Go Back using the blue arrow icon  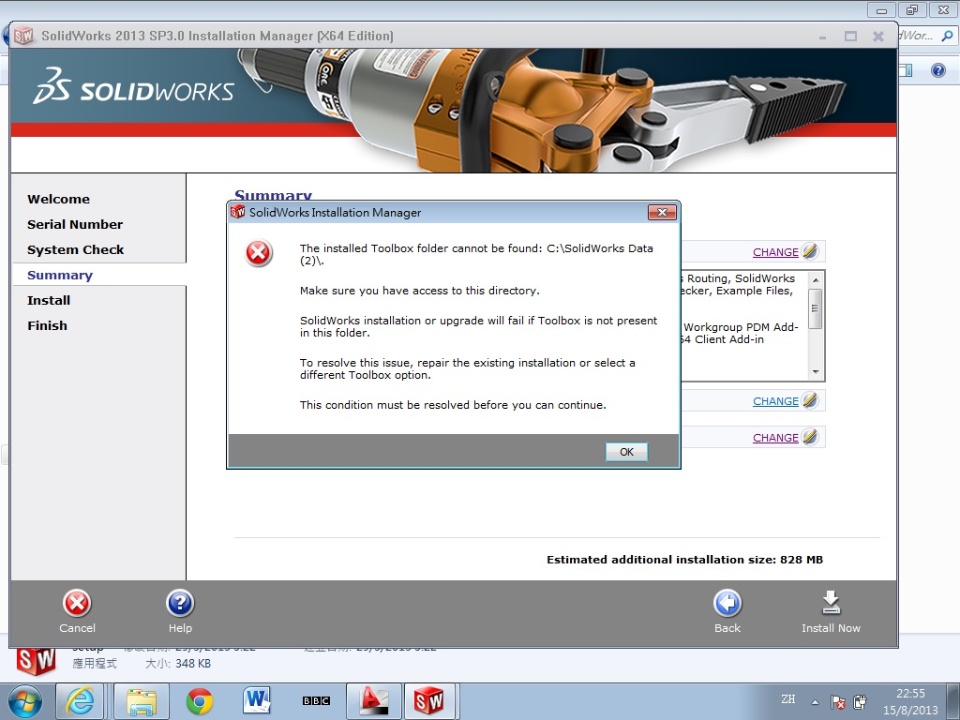click(x=727, y=604)
